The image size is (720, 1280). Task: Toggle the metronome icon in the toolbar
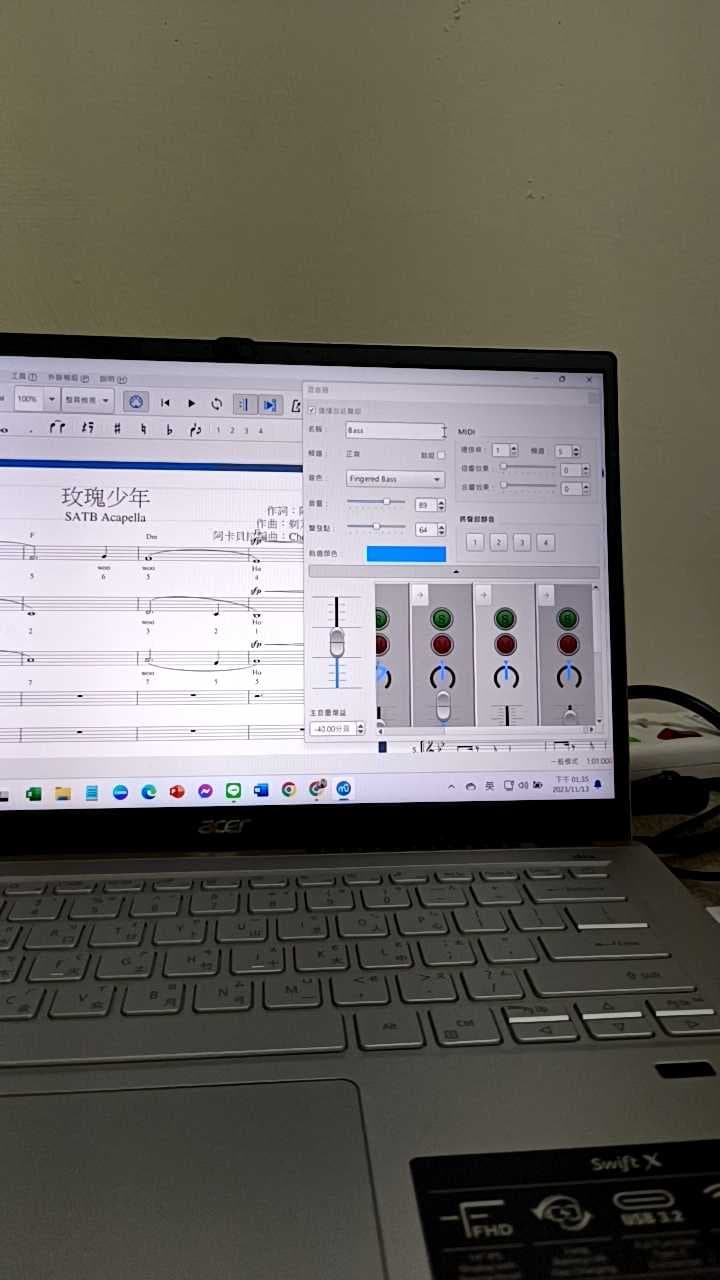tap(137, 402)
